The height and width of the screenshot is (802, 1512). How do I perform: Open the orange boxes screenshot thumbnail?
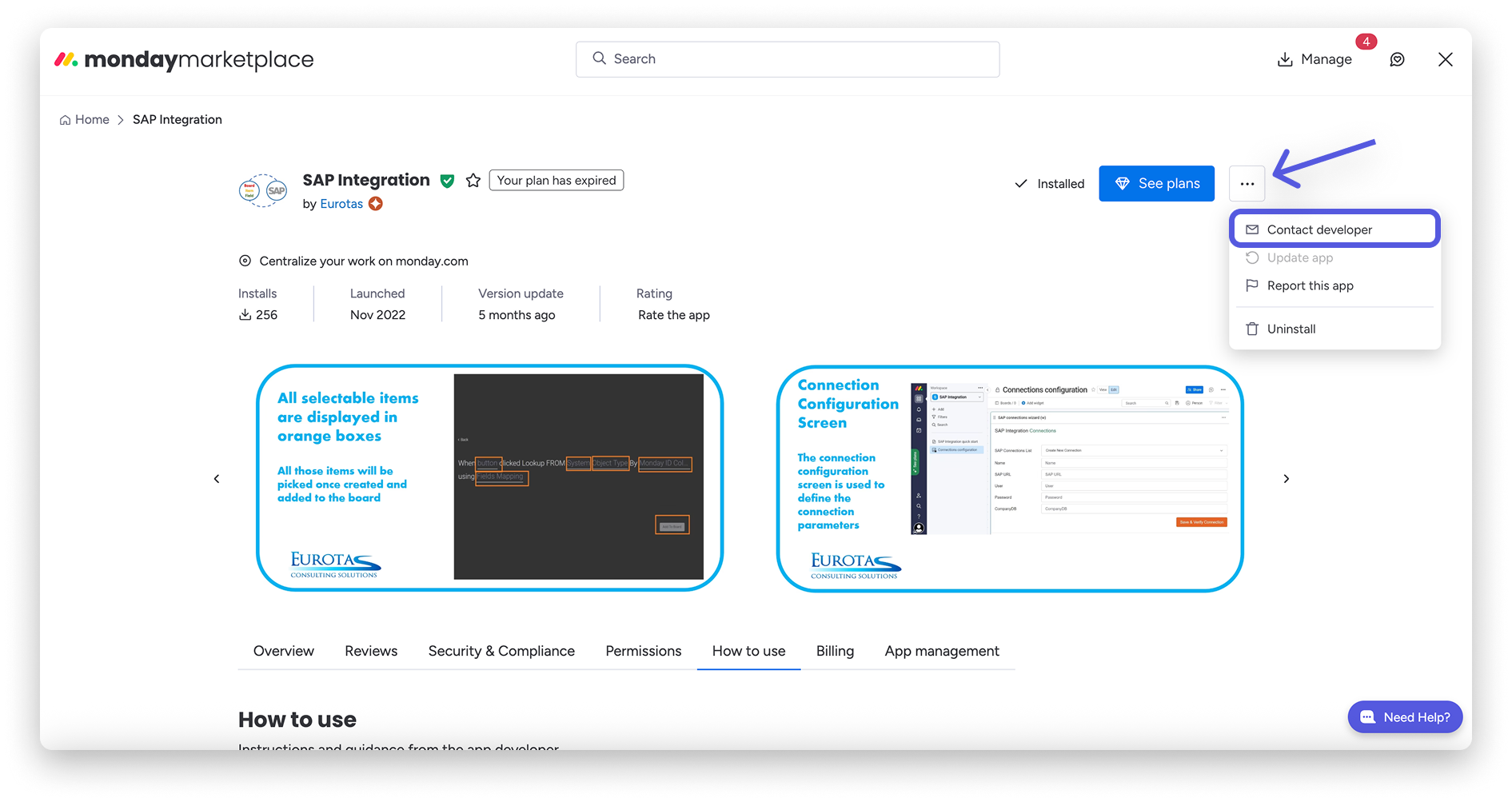coord(489,478)
